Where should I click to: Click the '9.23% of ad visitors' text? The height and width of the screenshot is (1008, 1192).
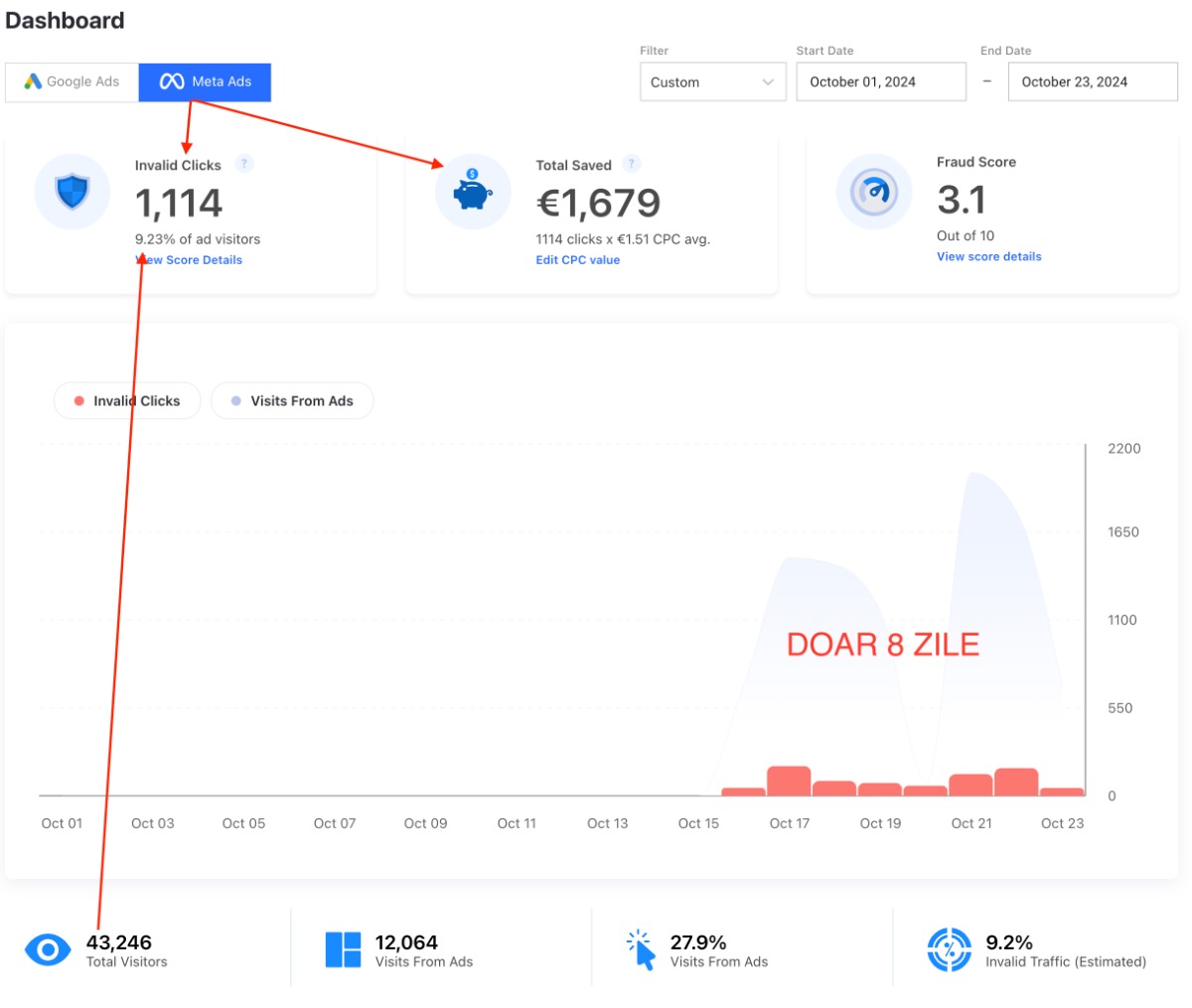tap(198, 239)
